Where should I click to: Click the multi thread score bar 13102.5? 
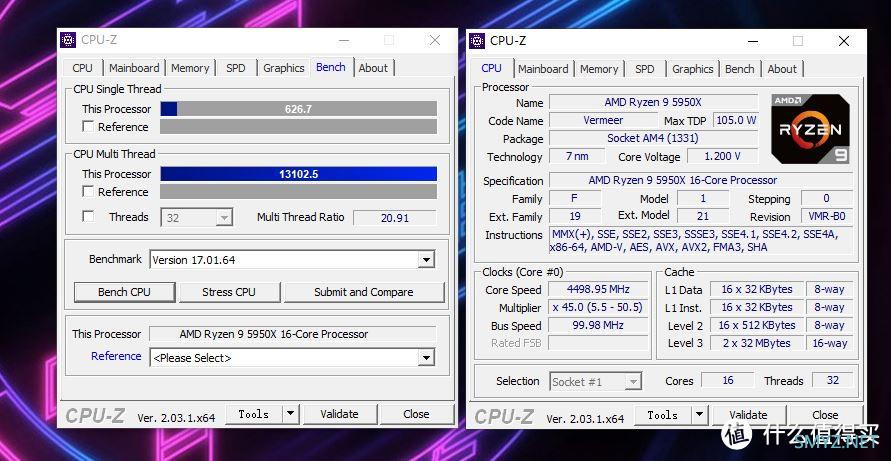click(298, 174)
